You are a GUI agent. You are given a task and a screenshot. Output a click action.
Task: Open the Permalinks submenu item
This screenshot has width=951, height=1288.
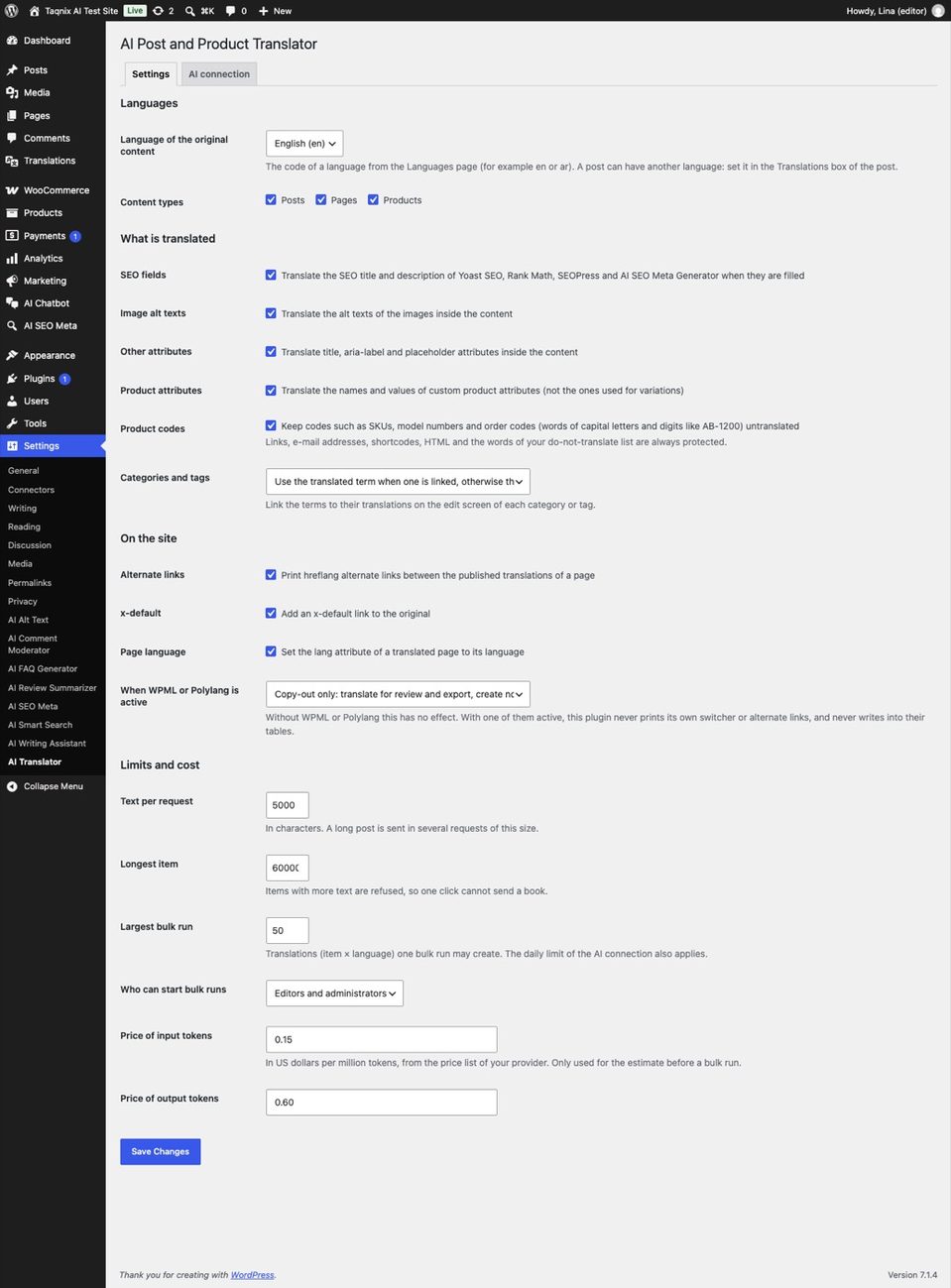pyautogui.click(x=30, y=583)
